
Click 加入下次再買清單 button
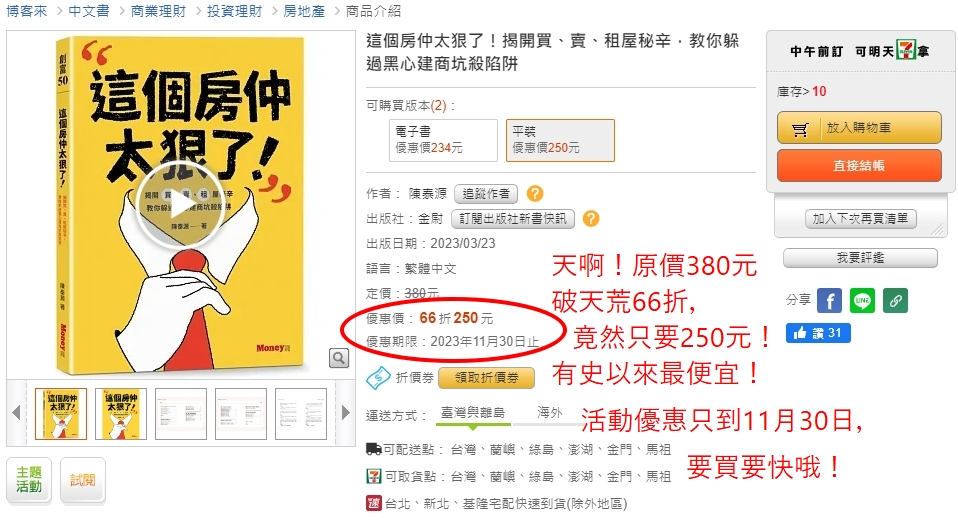point(860,219)
